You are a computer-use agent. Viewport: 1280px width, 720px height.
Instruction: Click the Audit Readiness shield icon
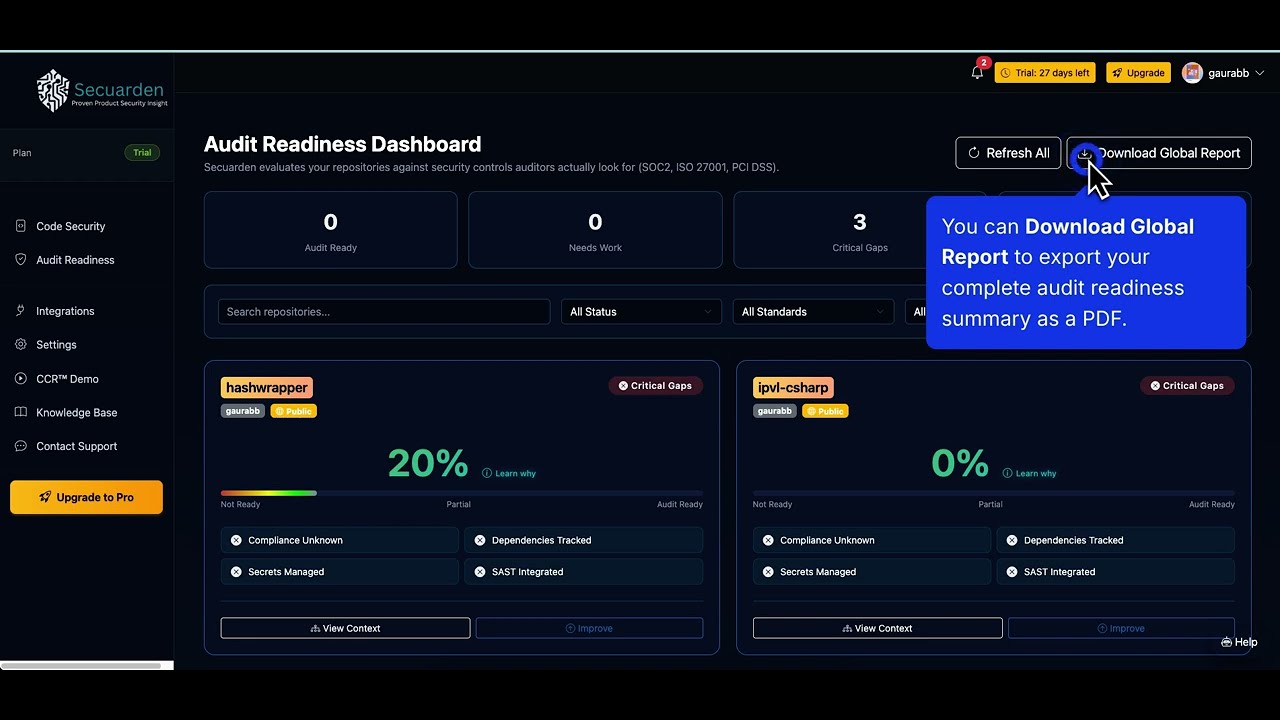tap(20, 260)
